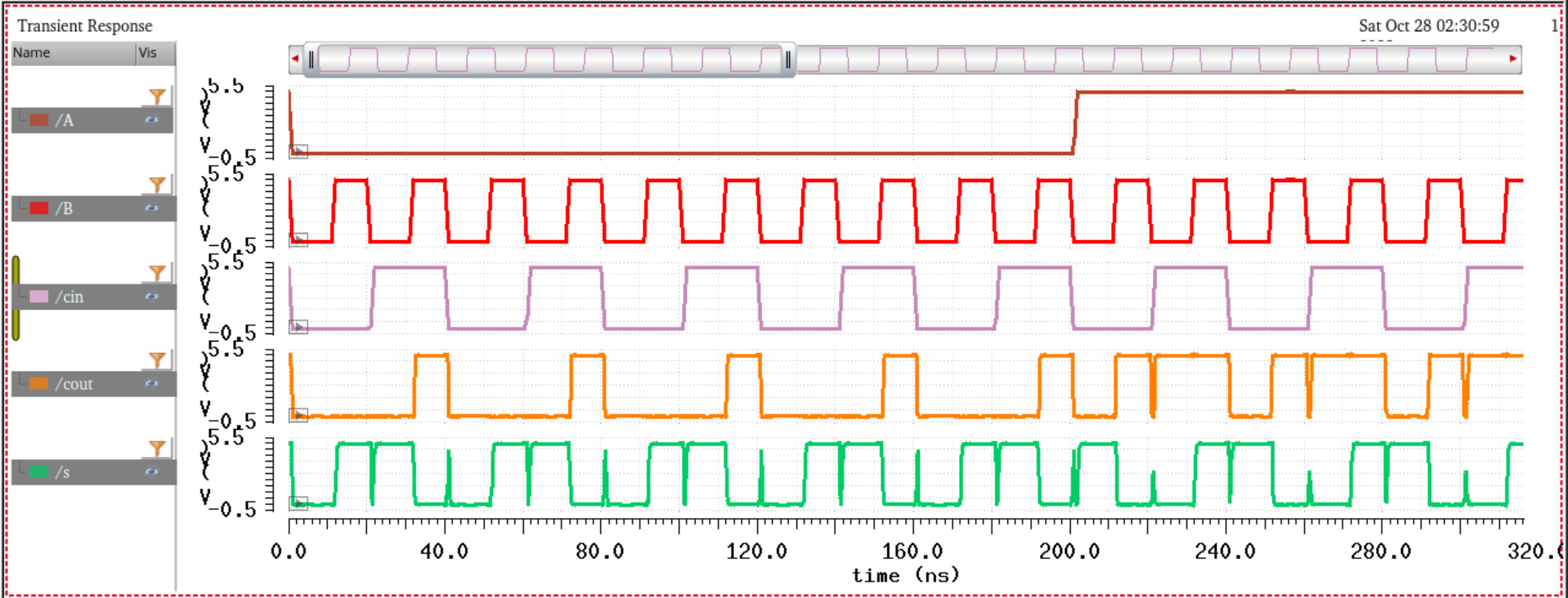
Task: Select the /A signal row
Action: [93, 120]
